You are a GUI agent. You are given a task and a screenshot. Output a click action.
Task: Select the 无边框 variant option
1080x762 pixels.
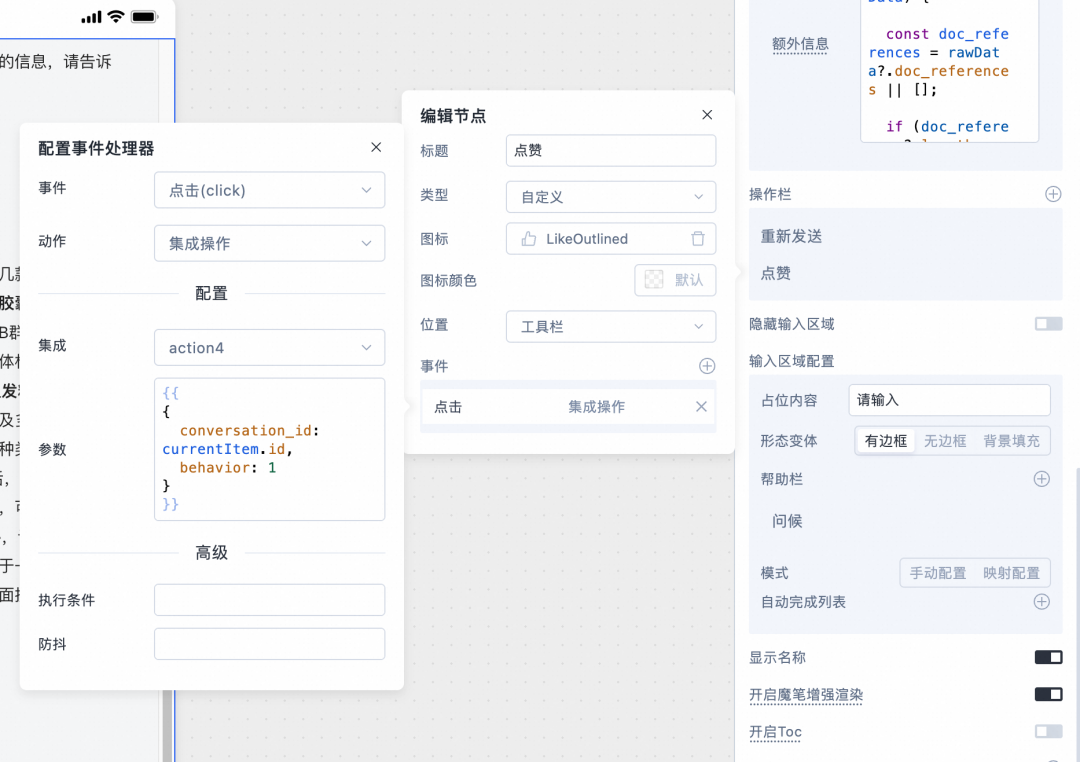pos(944,440)
